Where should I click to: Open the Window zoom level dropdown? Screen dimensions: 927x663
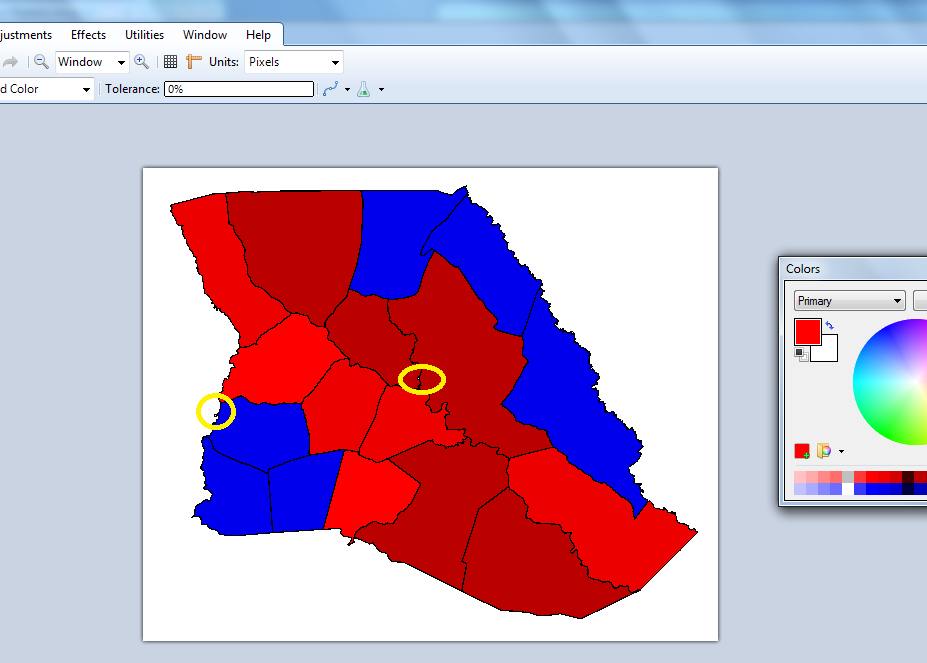point(92,62)
